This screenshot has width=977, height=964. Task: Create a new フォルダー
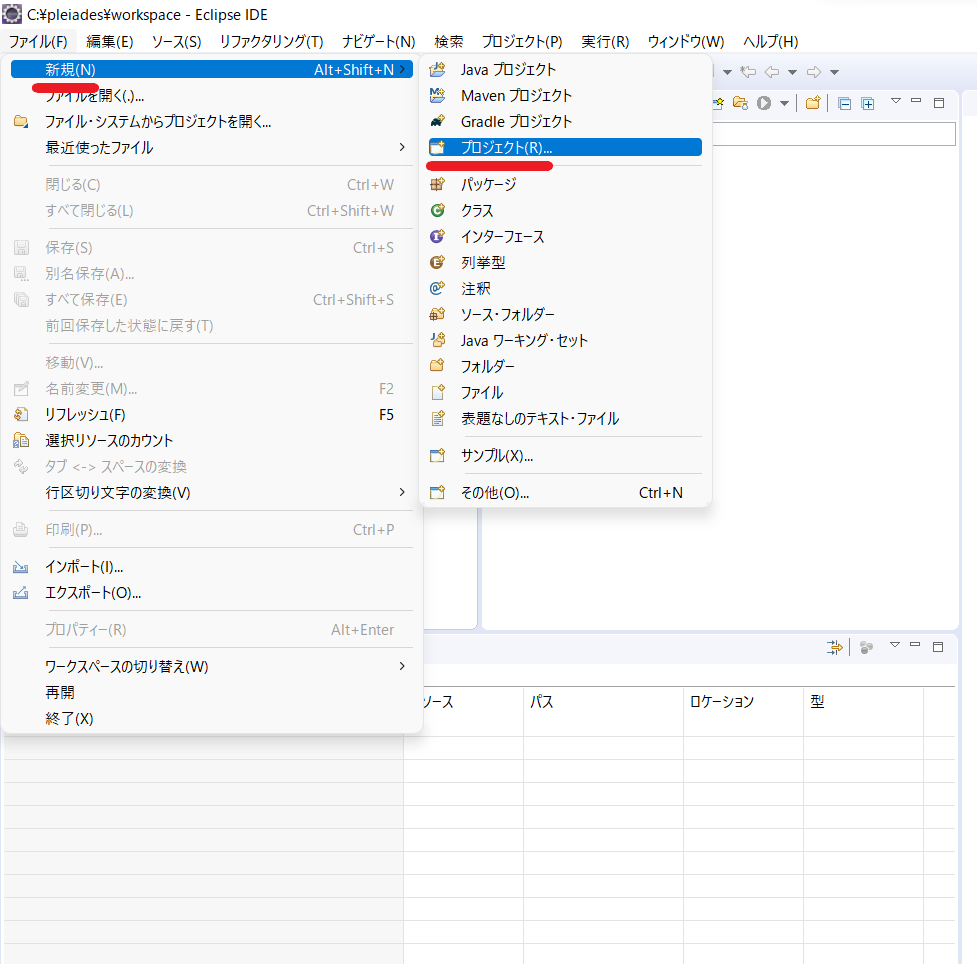pyautogui.click(x=565, y=366)
